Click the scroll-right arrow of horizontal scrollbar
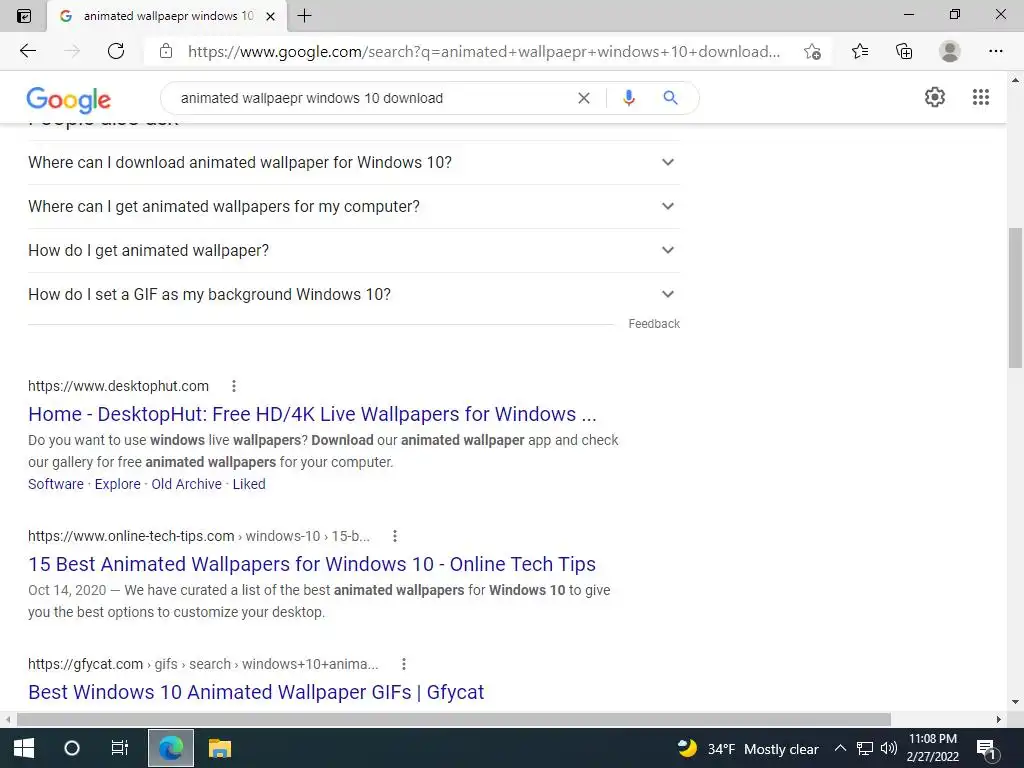This screenshot has height=768, width=1024. [998, 719]
